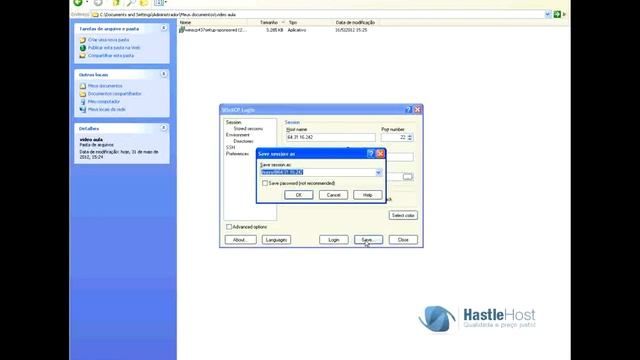The width and height of the screenshot is (640, 360).
Task: Select Preferences in WinSCP Login tree
Action: coord(237,154)
